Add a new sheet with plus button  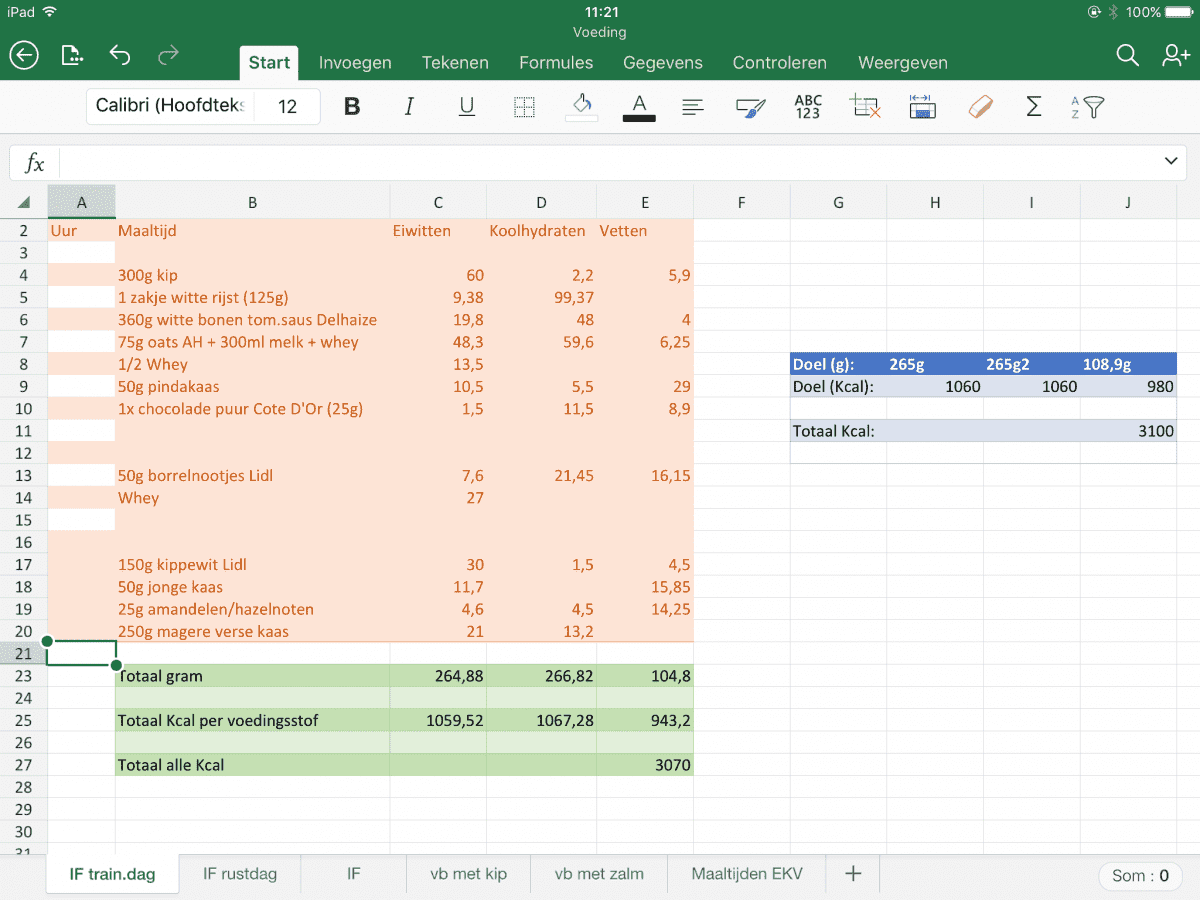[x=853, y=874]
